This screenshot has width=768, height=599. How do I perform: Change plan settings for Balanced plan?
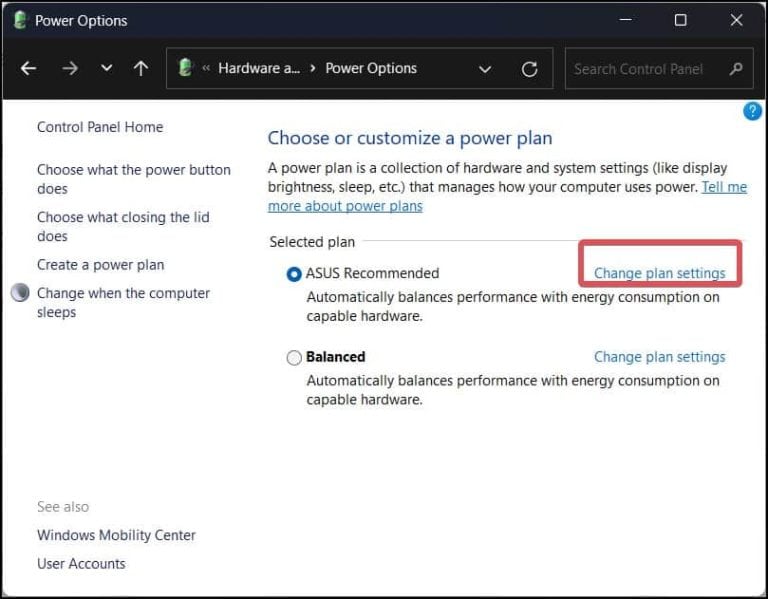coord(659,356)
